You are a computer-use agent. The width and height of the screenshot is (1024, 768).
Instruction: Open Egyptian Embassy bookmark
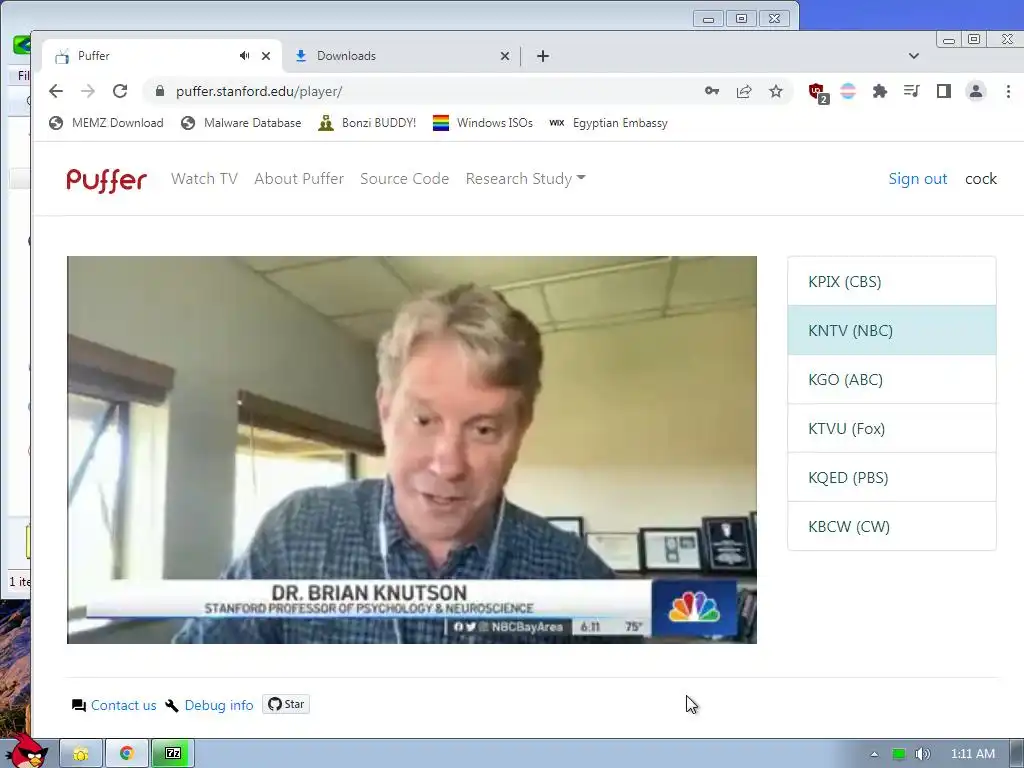[x=608, y=123]
